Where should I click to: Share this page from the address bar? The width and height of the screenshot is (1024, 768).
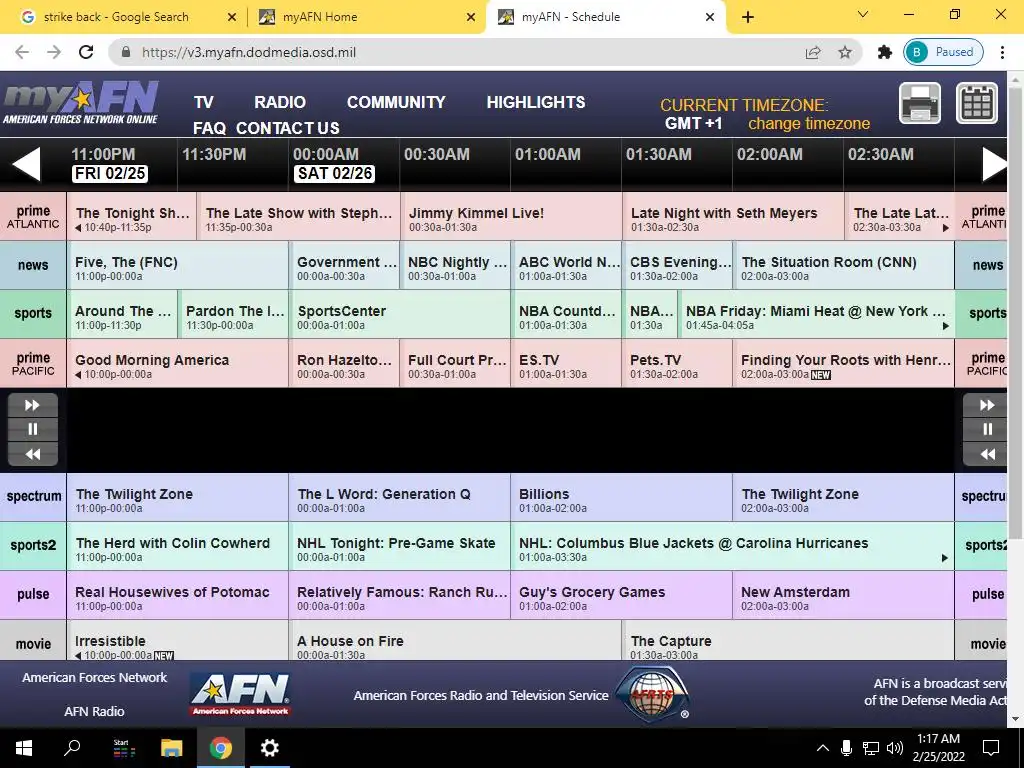tap(813, 52)
